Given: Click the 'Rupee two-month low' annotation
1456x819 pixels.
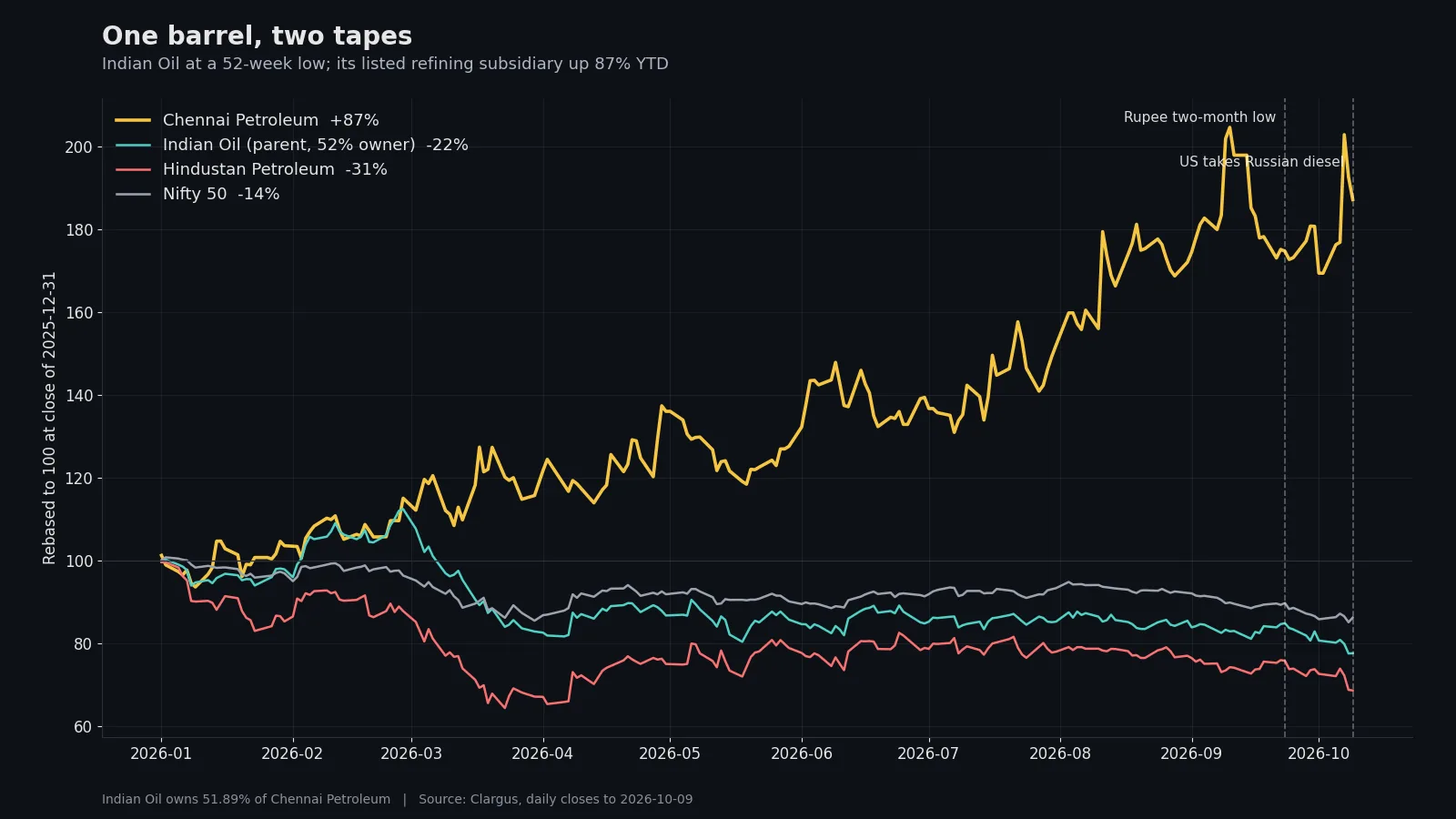Looking at the screenshot, I should [x=1199, y=117].
